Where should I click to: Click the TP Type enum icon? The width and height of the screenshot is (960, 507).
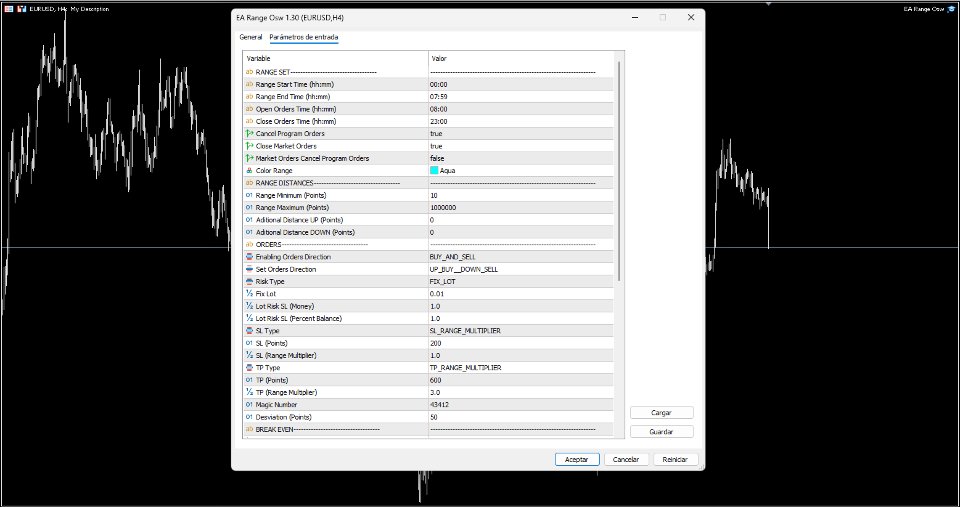point(249,367)
